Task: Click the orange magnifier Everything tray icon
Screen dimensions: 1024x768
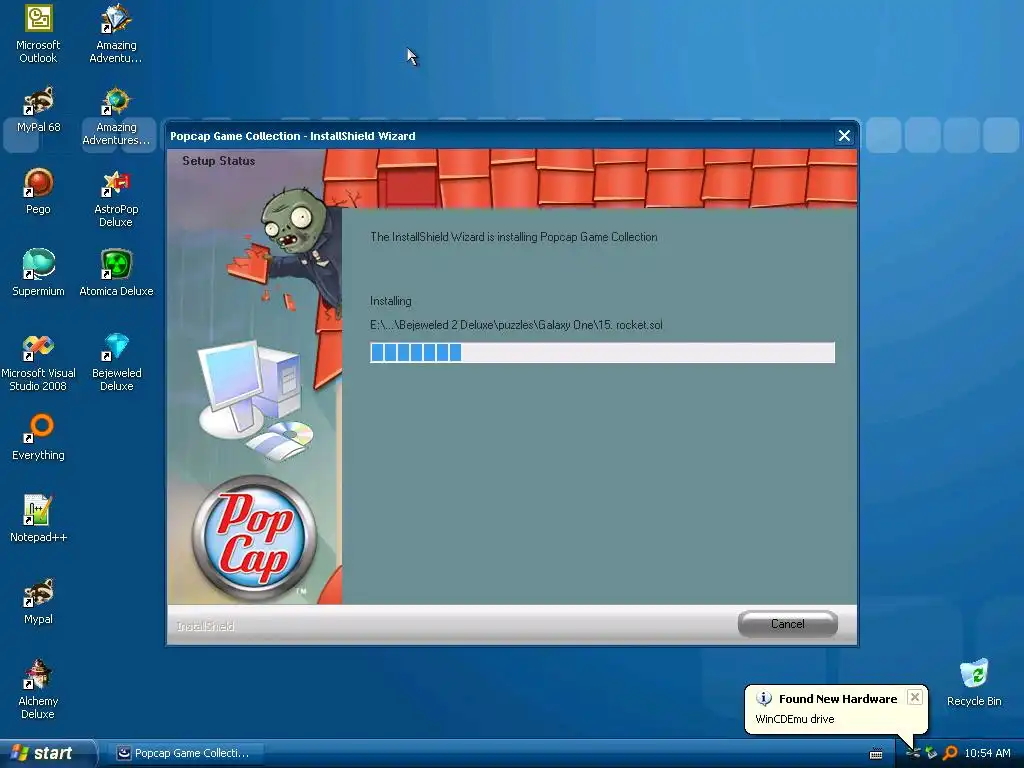Action: click(950, 753)
